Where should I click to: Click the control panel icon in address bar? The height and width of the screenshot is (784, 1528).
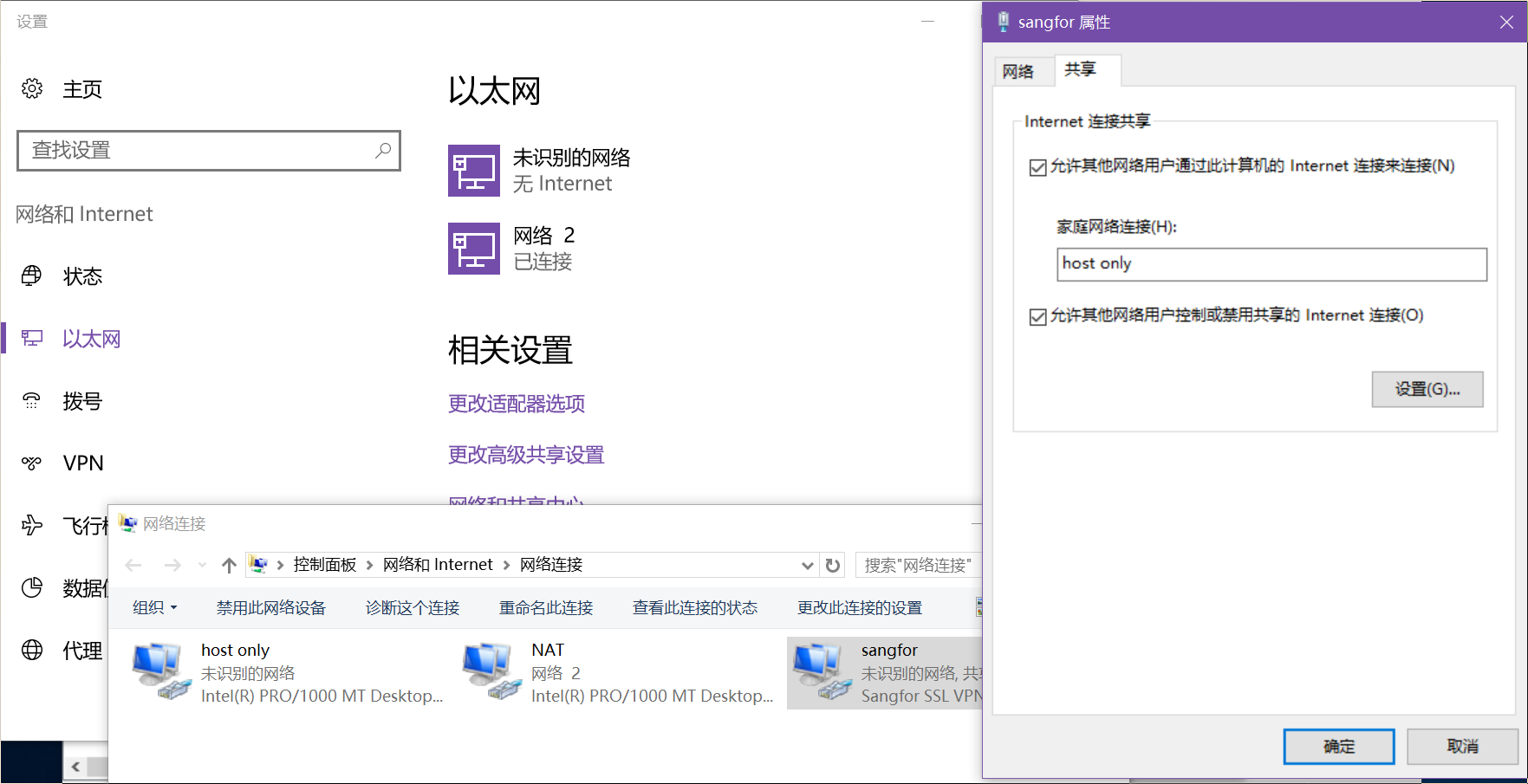coord(258,565)
